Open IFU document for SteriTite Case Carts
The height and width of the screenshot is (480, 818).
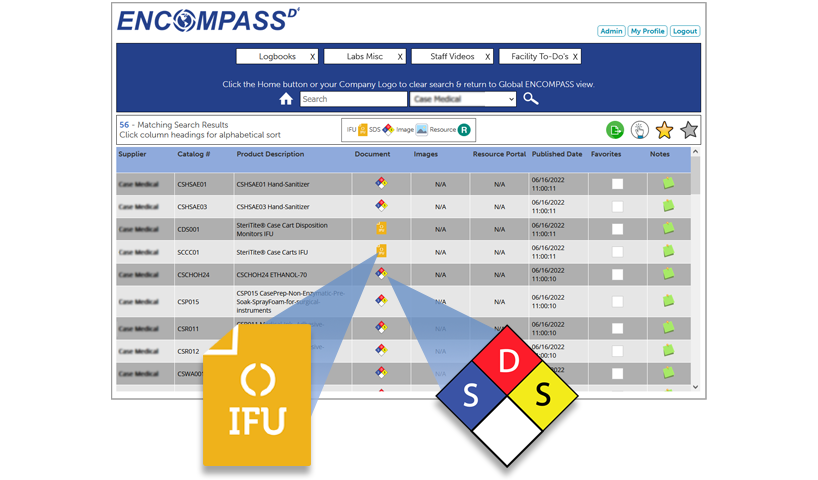click(x=380, y=251)
